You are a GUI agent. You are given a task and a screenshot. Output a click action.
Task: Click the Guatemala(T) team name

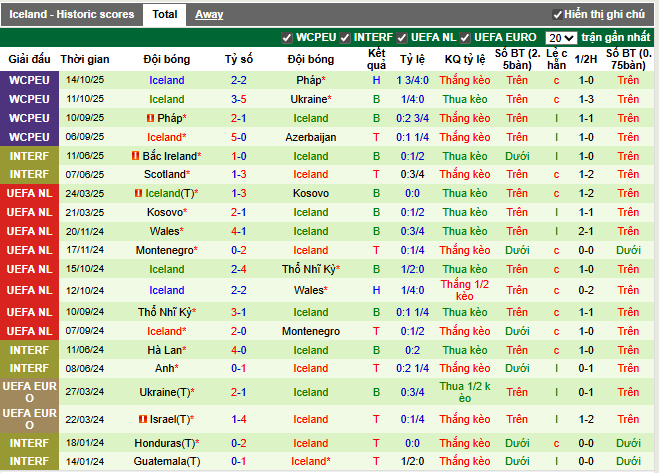167,461
